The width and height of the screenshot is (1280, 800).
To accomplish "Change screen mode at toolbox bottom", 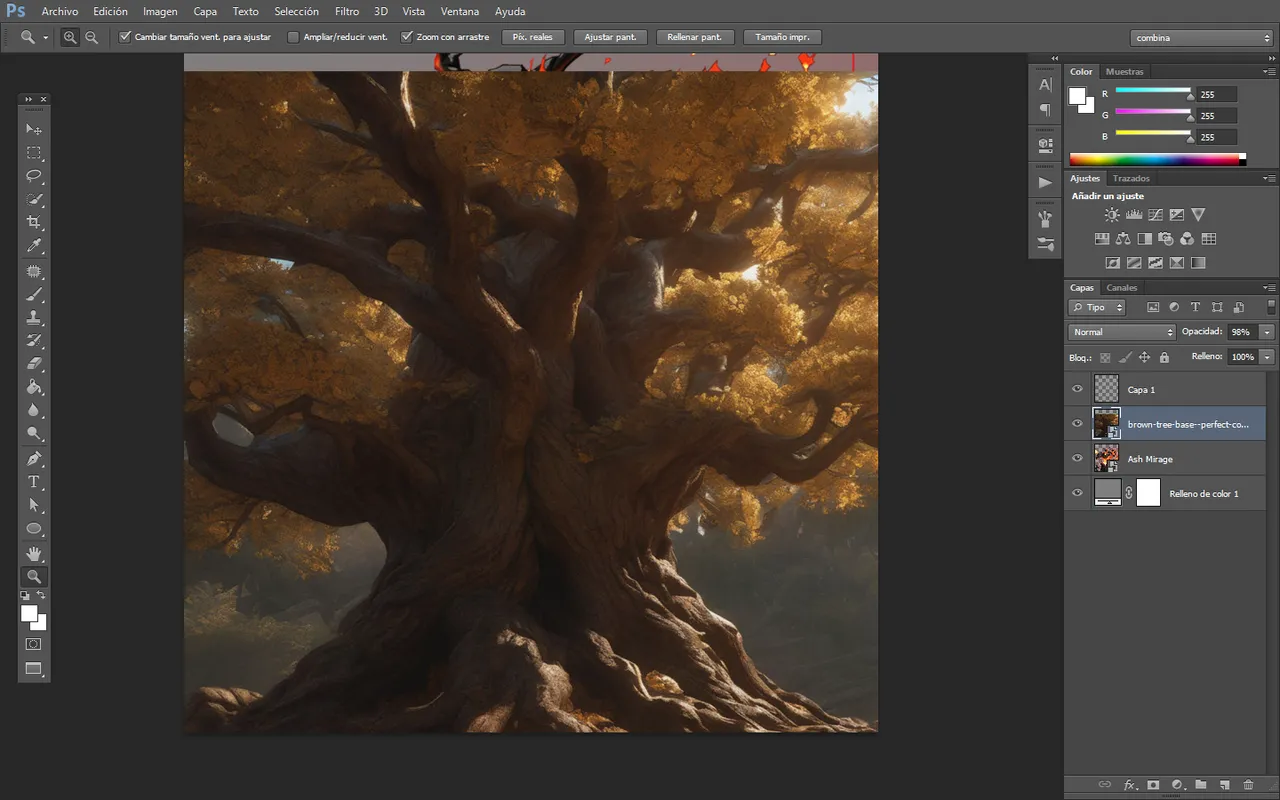I will pyautogui.click(x=34, y=669).
